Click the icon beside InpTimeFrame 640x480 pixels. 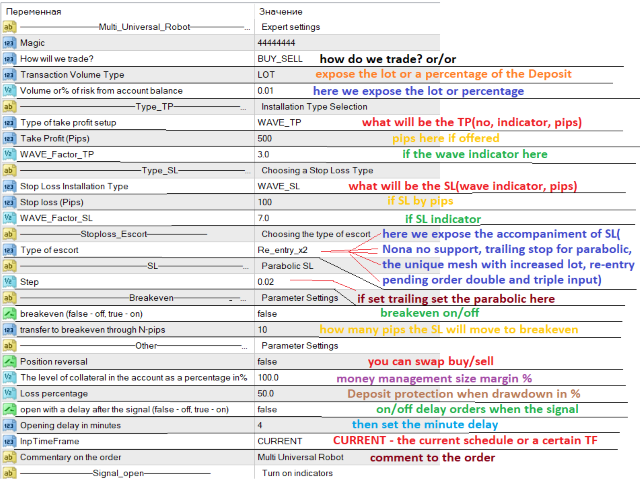[9, 441]
